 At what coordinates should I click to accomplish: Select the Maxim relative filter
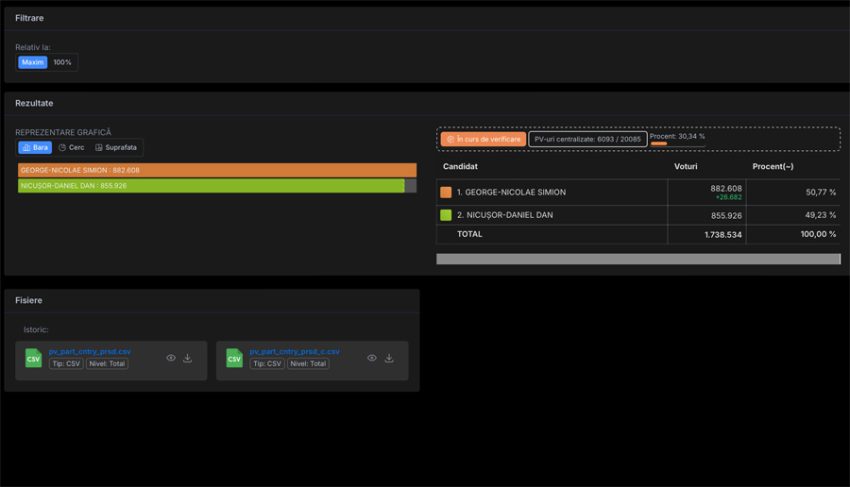click(33, 62)
